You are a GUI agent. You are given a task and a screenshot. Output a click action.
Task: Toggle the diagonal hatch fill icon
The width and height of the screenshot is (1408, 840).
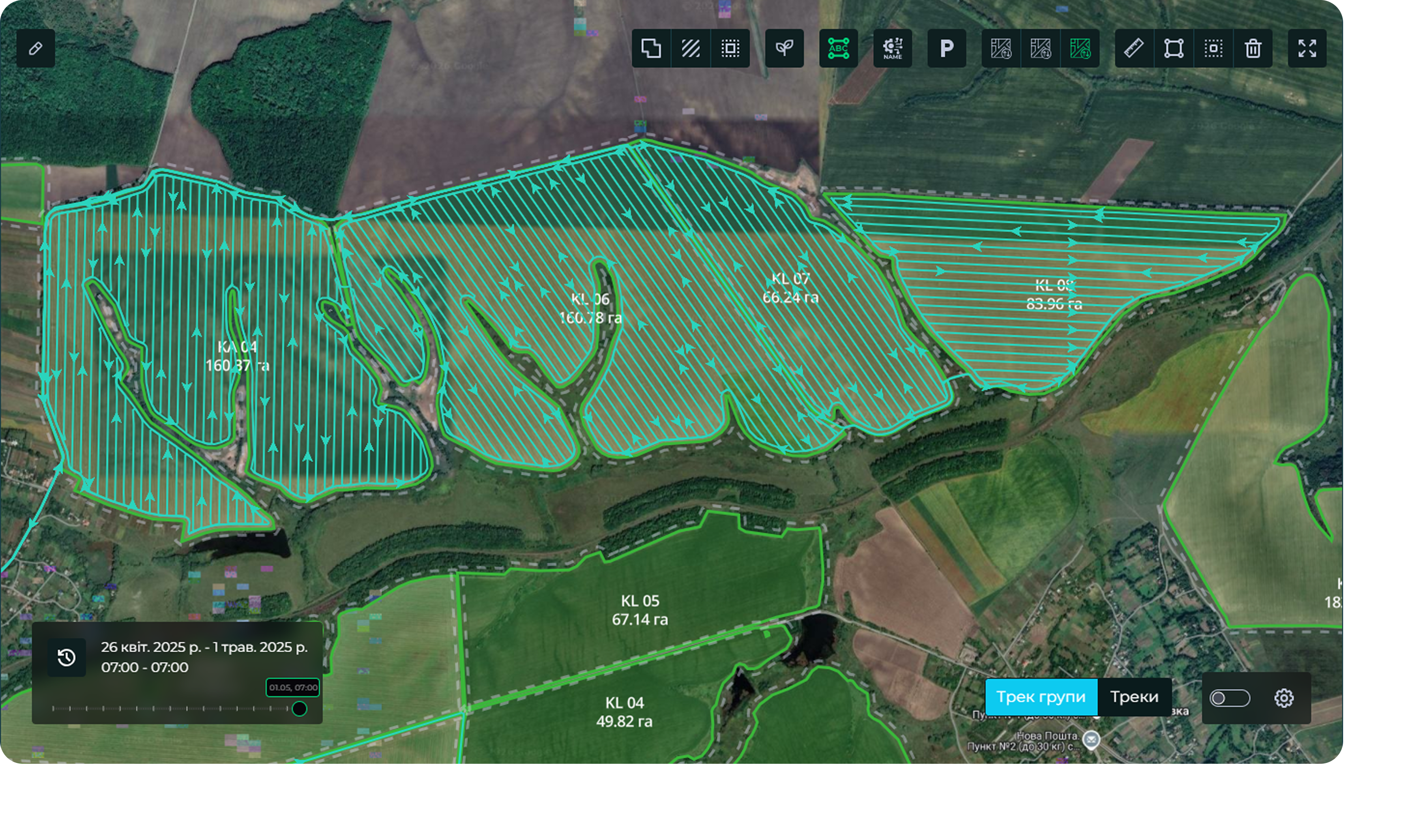pyautogui.click(x=691, y=49)
